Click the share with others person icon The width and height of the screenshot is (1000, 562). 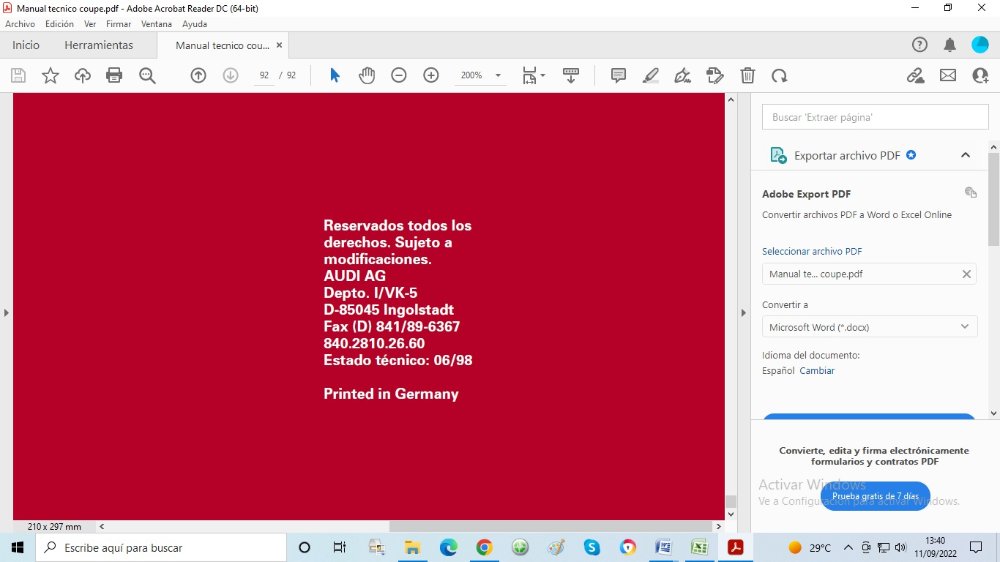pos(980,75)
